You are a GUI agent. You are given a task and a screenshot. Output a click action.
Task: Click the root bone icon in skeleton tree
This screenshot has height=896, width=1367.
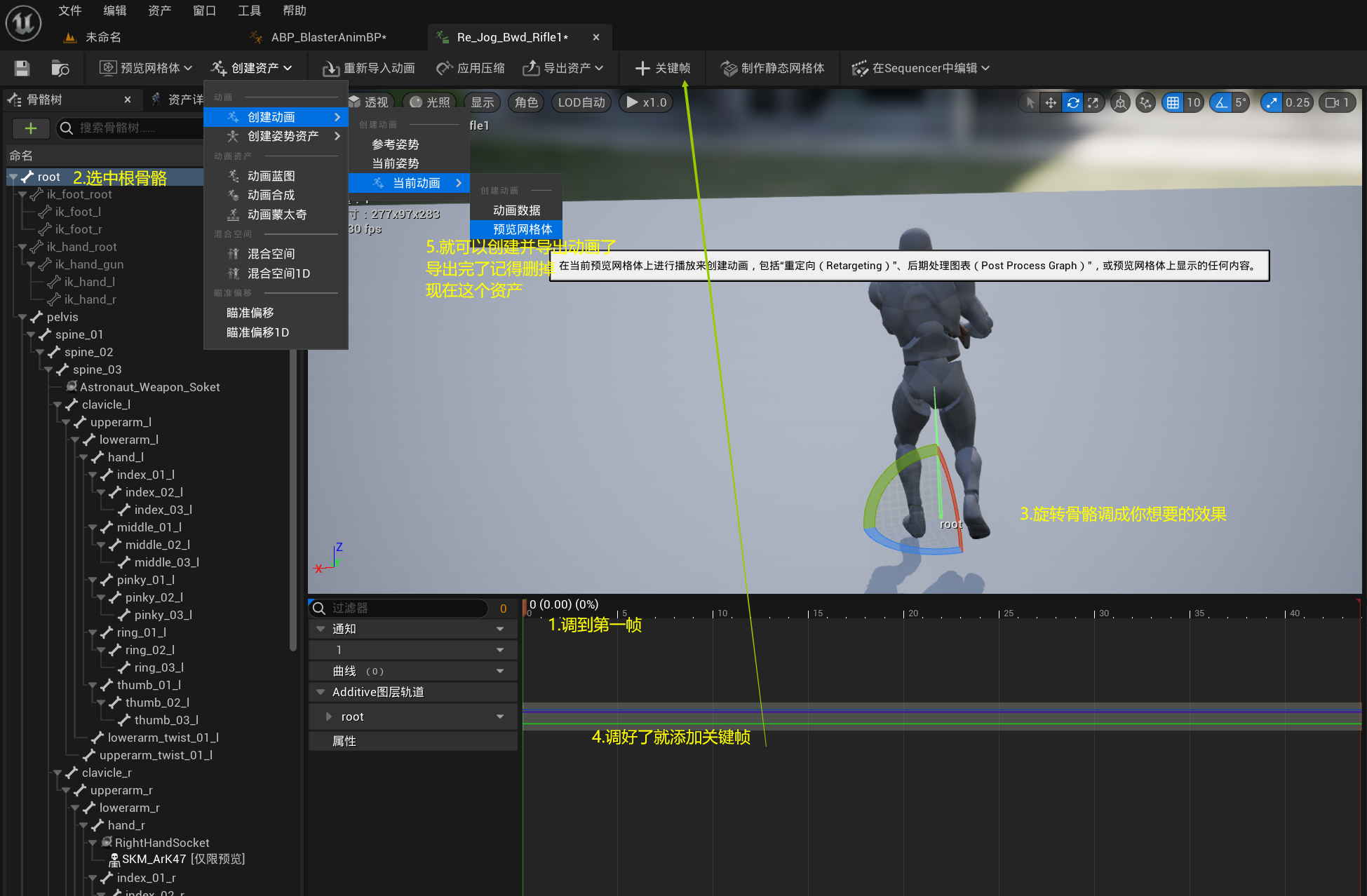[x=27, y=177]
